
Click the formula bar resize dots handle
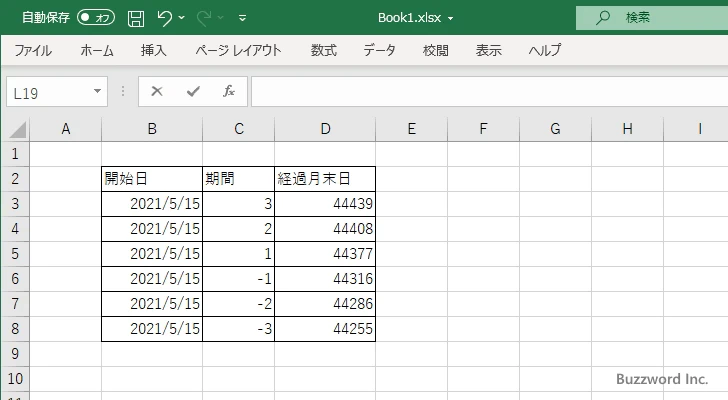coord(123,91)
